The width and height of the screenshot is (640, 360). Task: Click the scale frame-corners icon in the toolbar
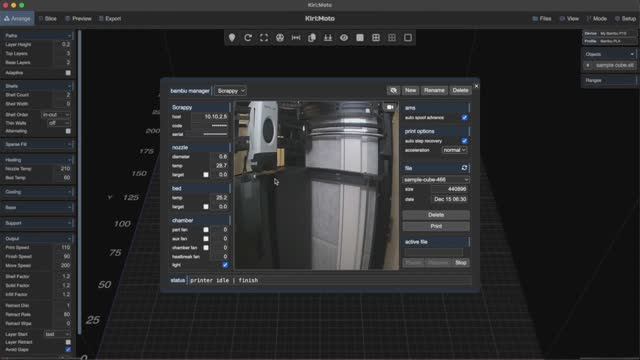point(264,38)
